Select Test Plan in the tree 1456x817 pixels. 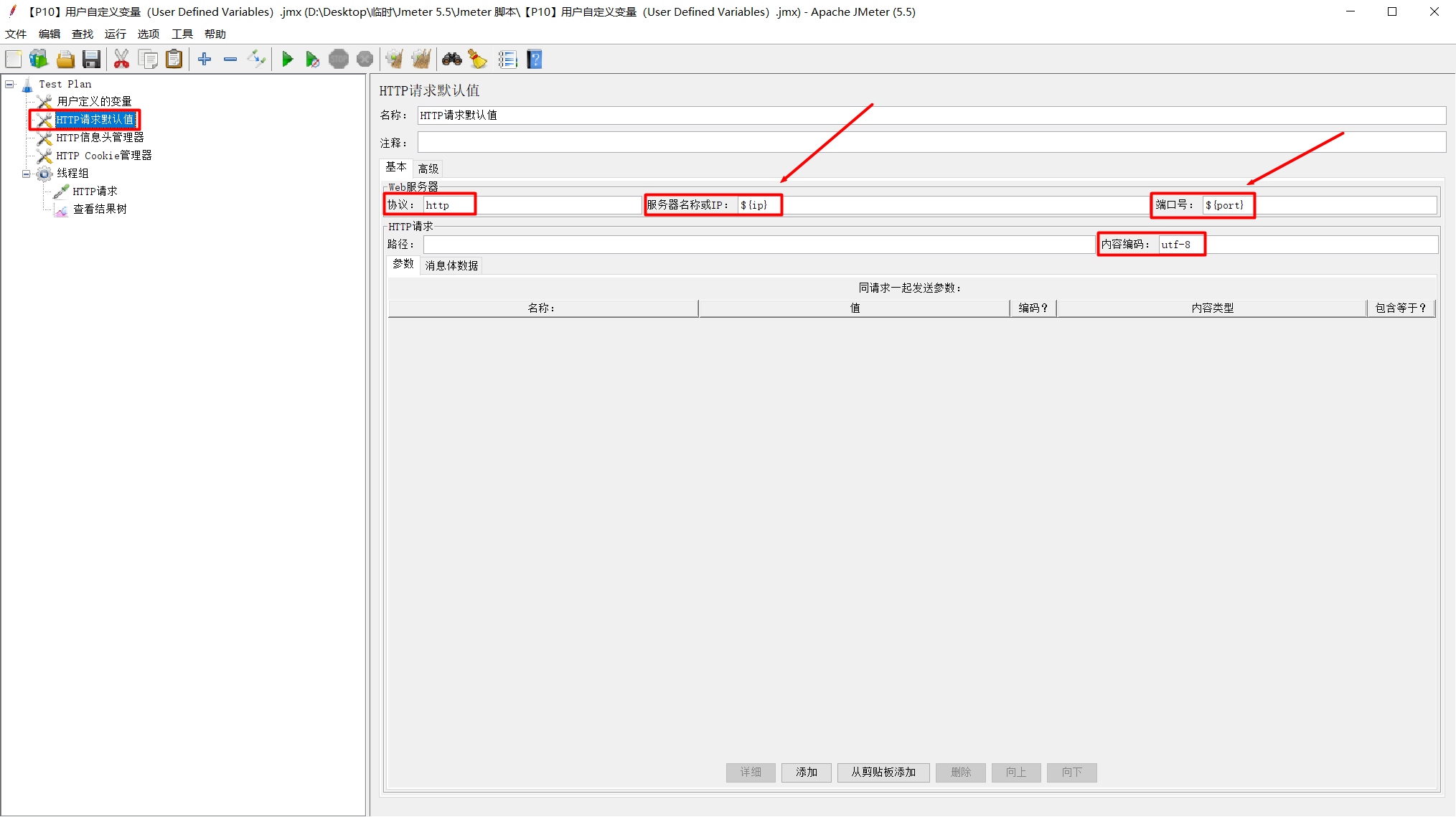click(x=65, y=85)
